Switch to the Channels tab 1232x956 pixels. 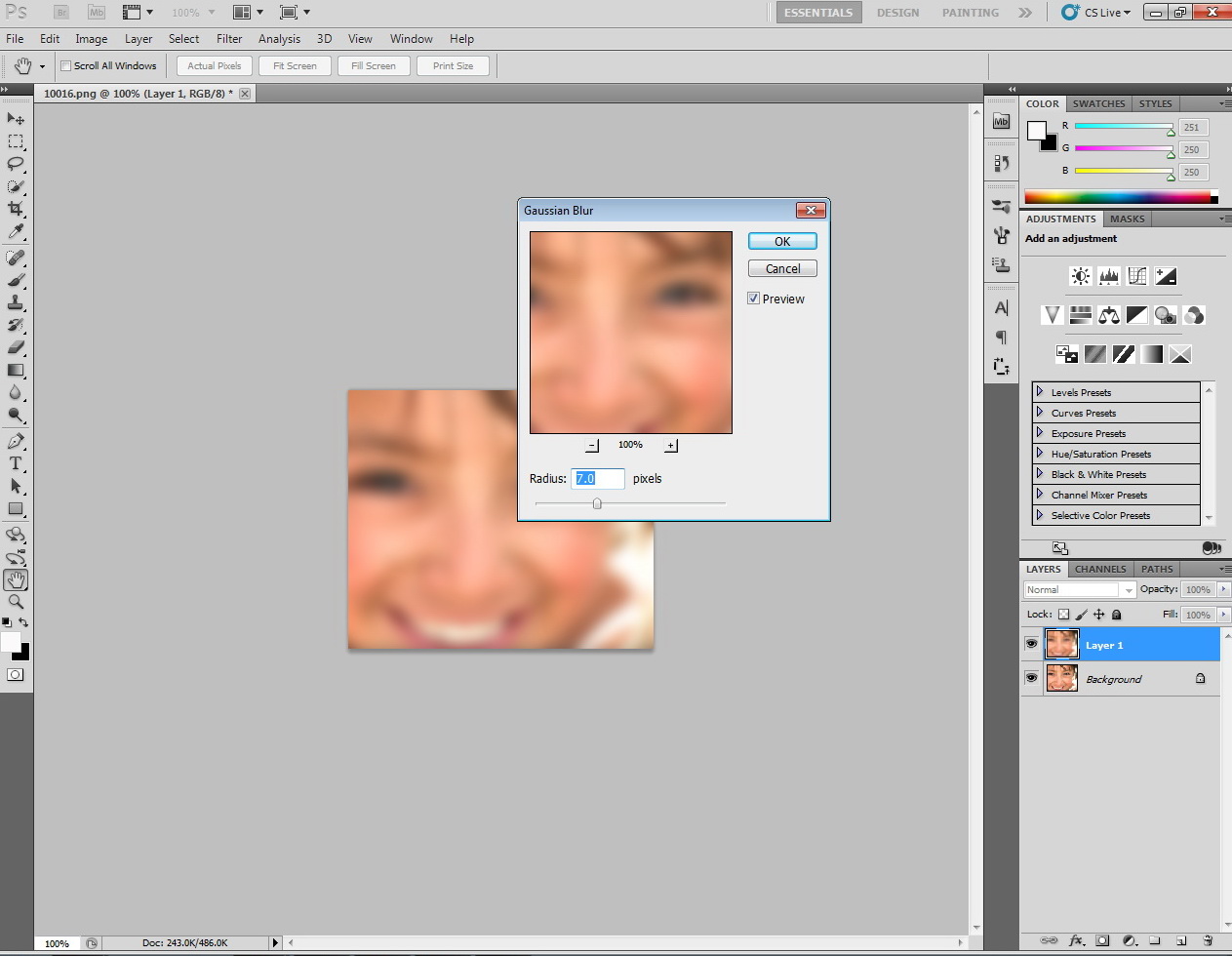[1100, 569]
